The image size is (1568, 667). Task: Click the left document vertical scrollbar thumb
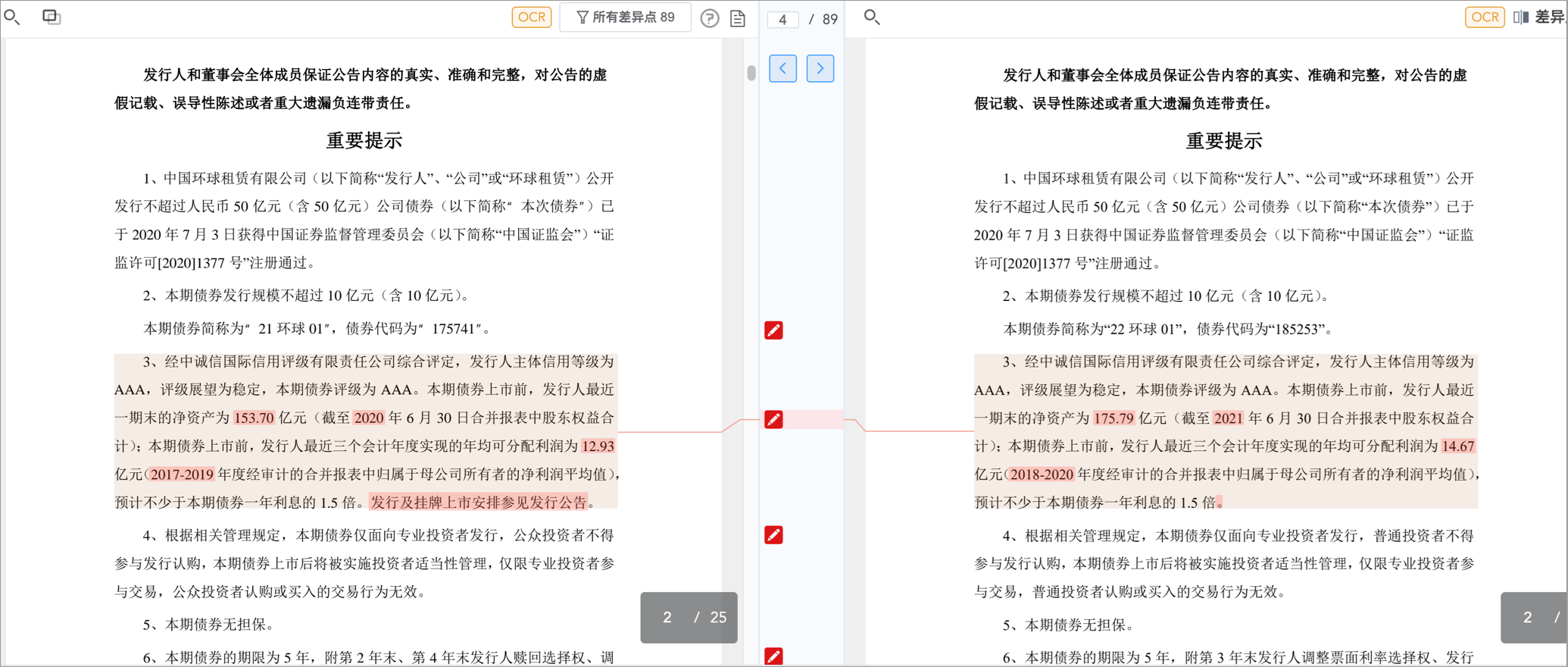pos(751,73)
